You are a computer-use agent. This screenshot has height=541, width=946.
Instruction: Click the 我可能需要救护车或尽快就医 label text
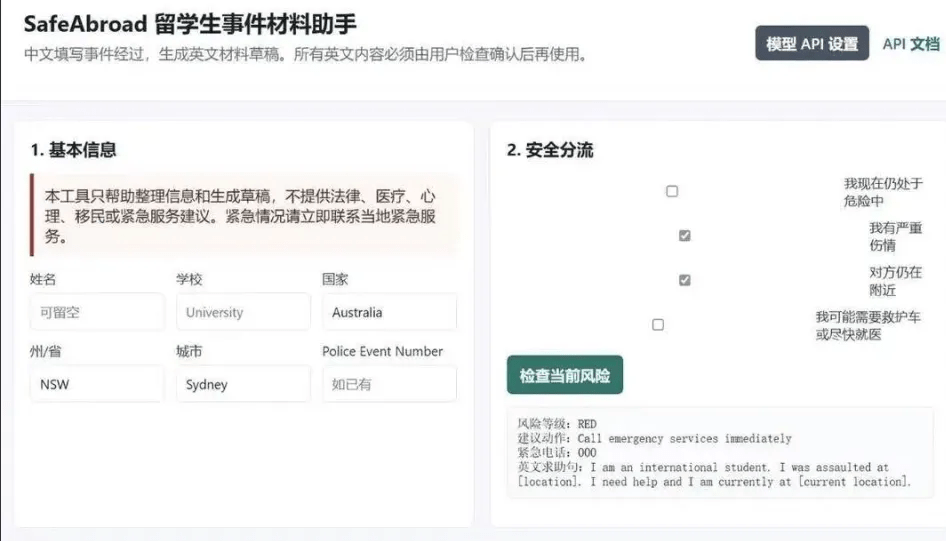(x=868, y=326)
